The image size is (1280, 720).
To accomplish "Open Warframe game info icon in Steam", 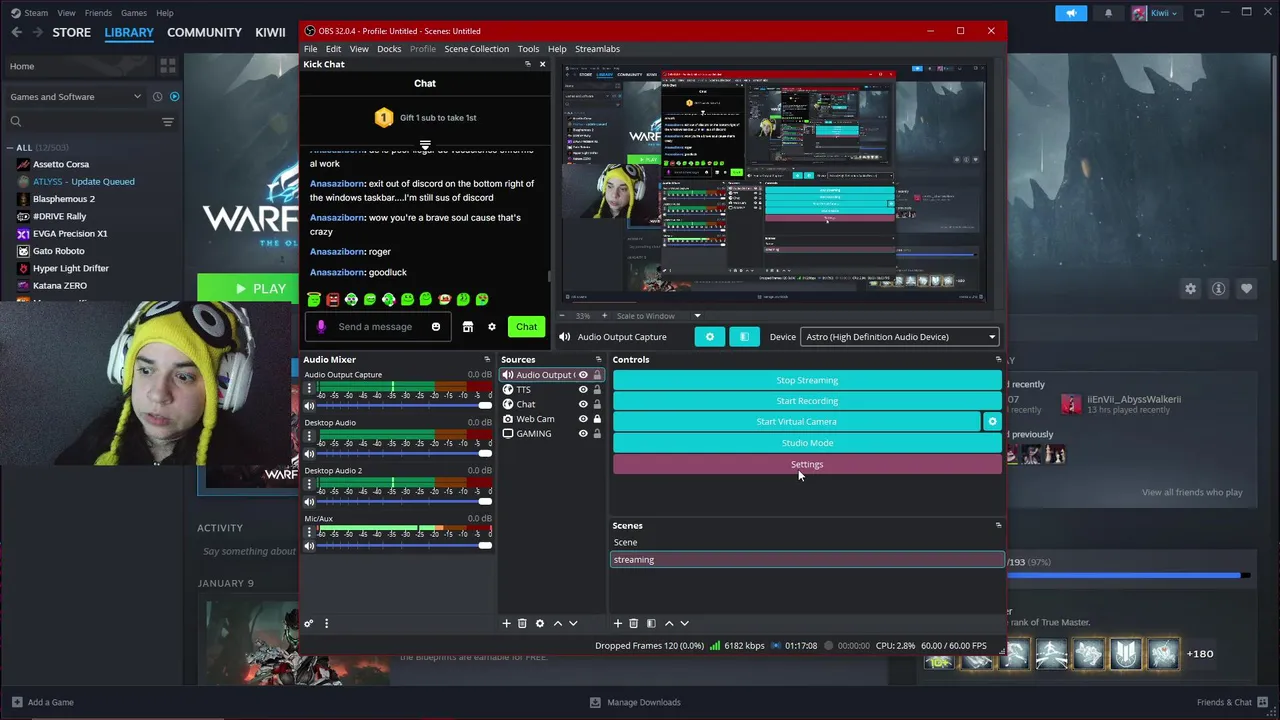I will 1218,289.
